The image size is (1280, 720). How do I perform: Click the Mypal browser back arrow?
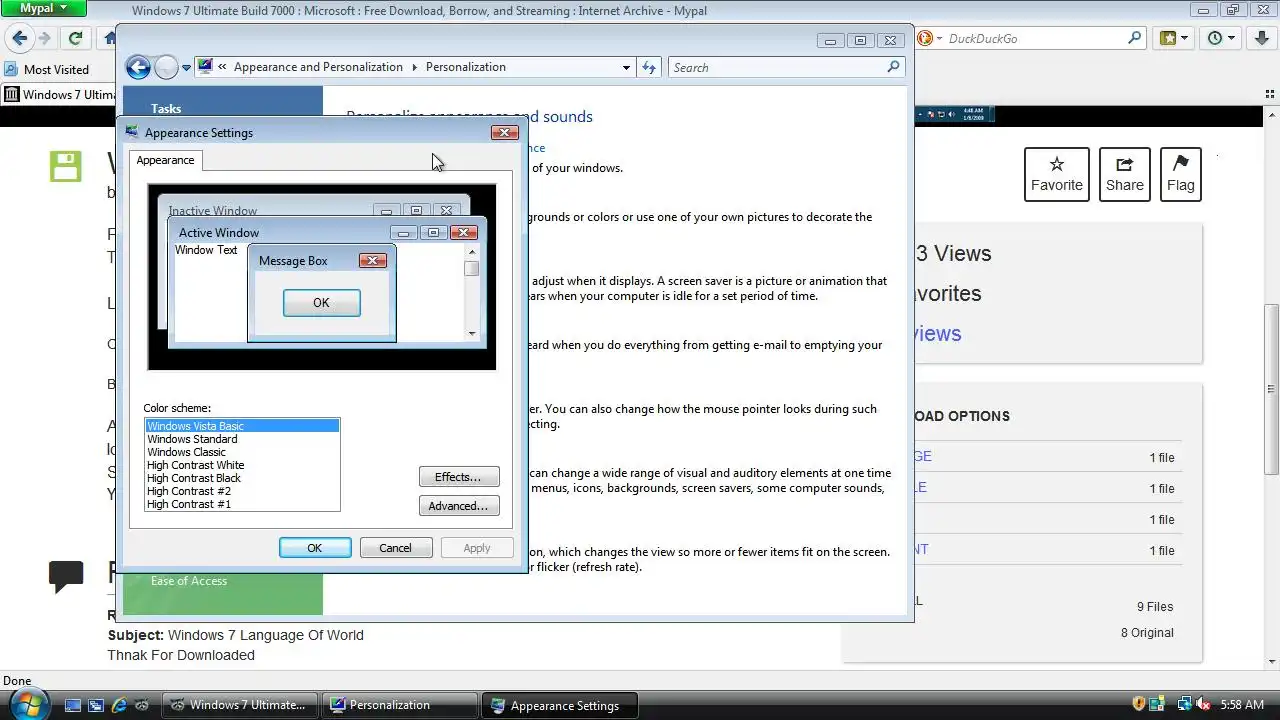click(x=18, y=39)
